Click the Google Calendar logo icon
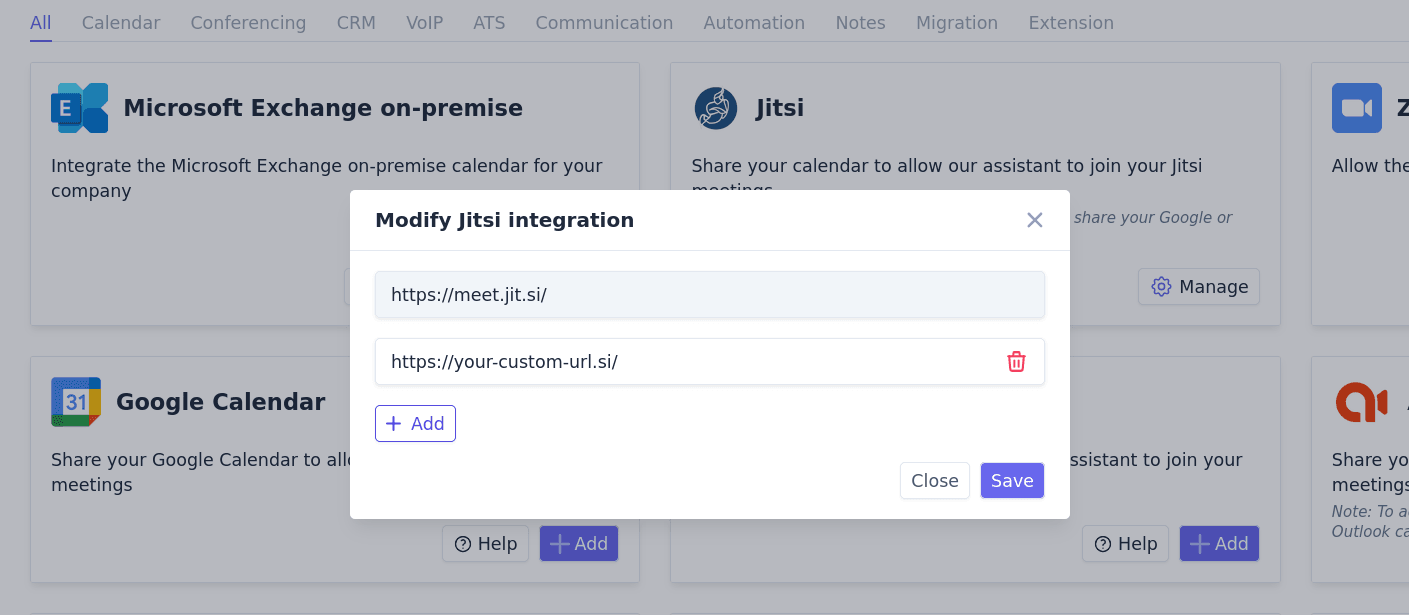 pyautogui.click(x=76, y=402)
